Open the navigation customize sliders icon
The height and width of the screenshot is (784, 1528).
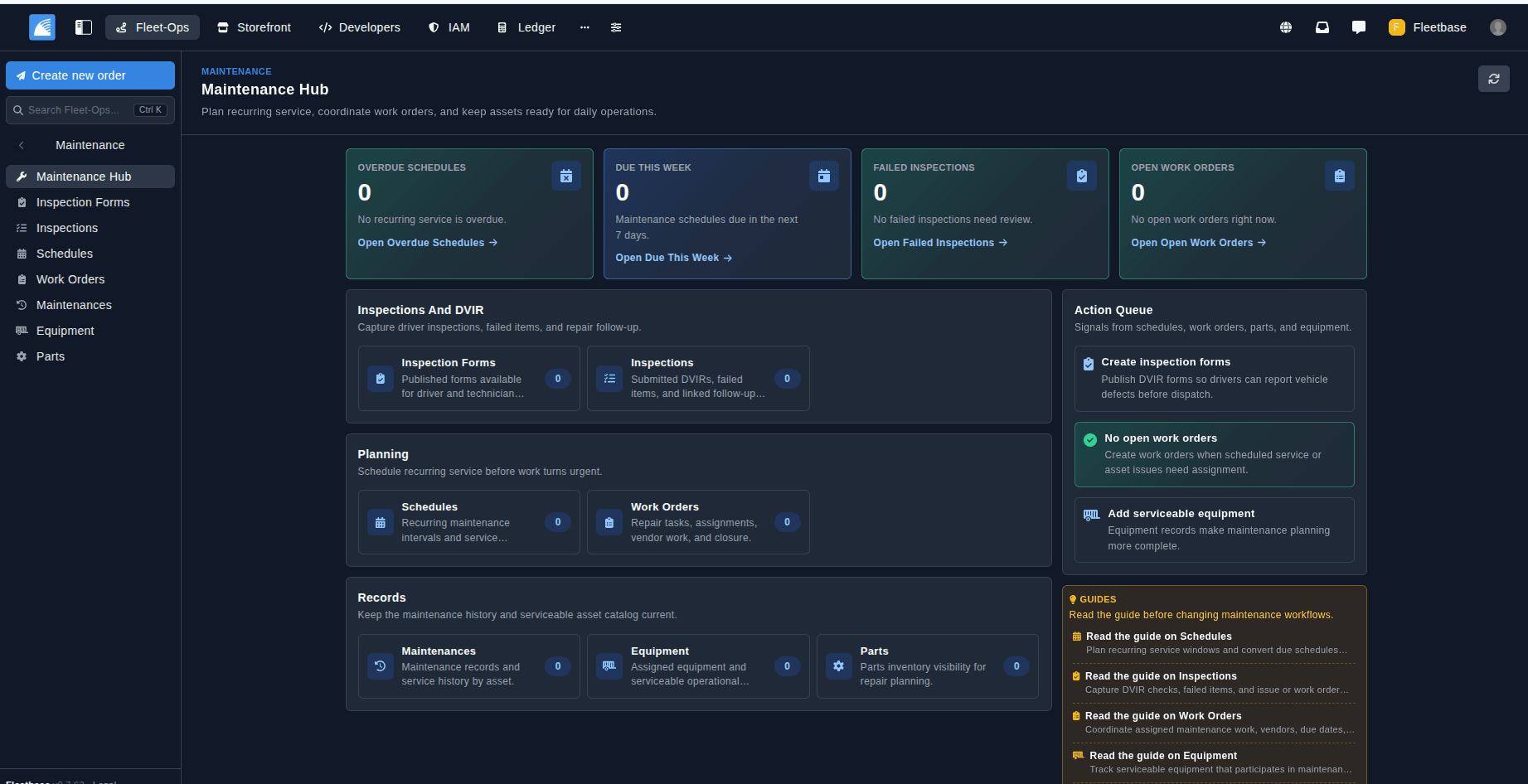616,27
